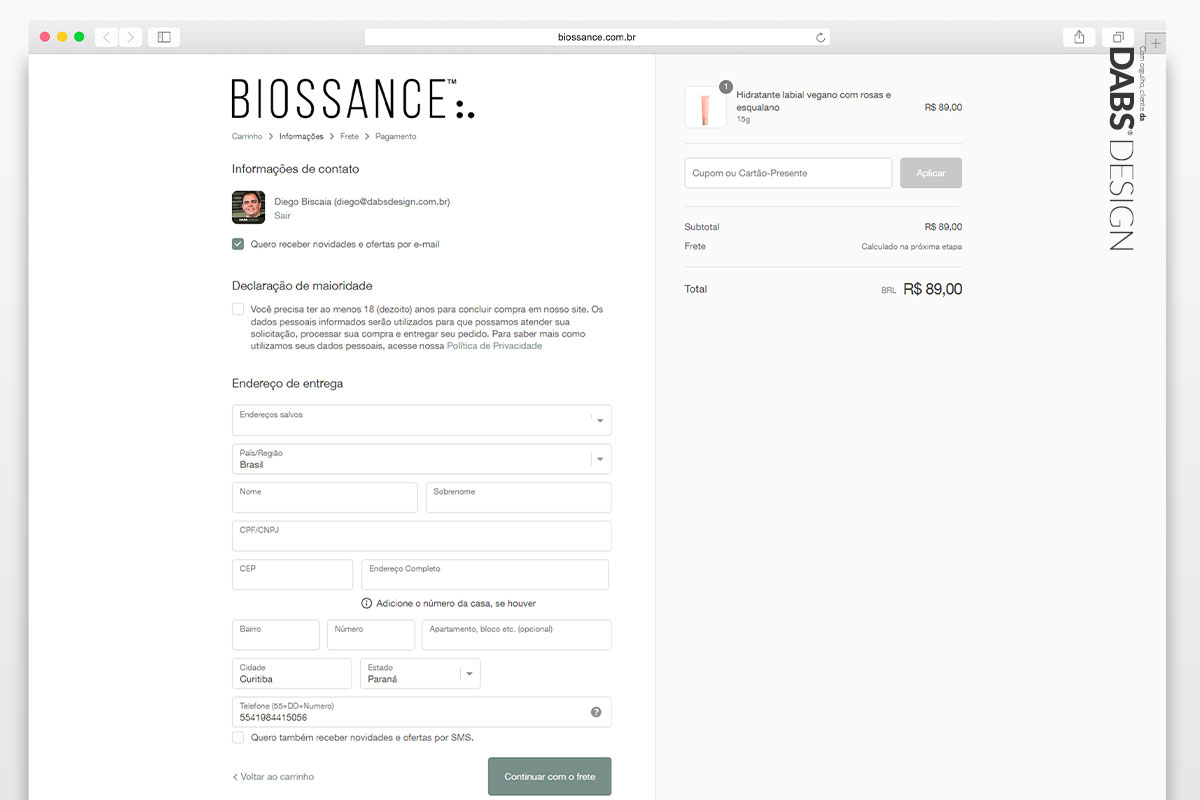Open new tab with plus icon
Image resolution: width=1200 pixels, height=800 pixels.
tap(1156, 44)
